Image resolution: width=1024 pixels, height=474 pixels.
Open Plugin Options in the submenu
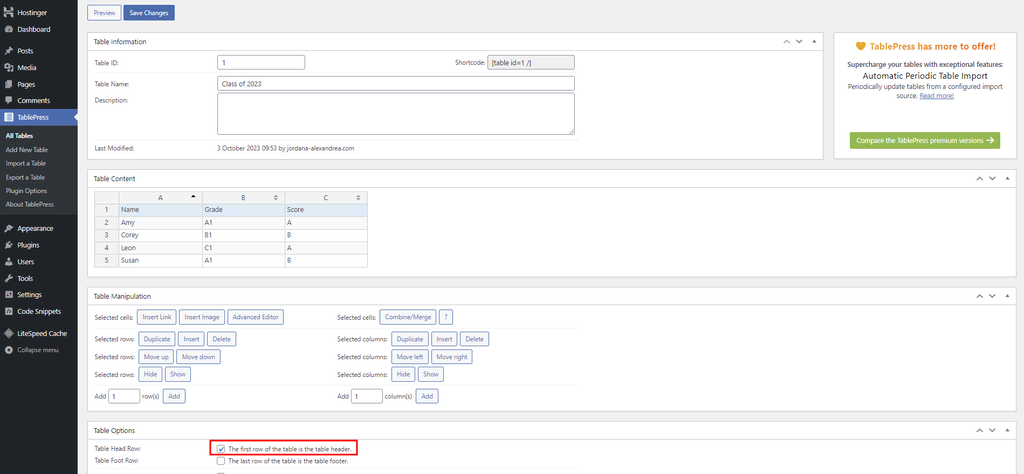click(x=26, y=191)
